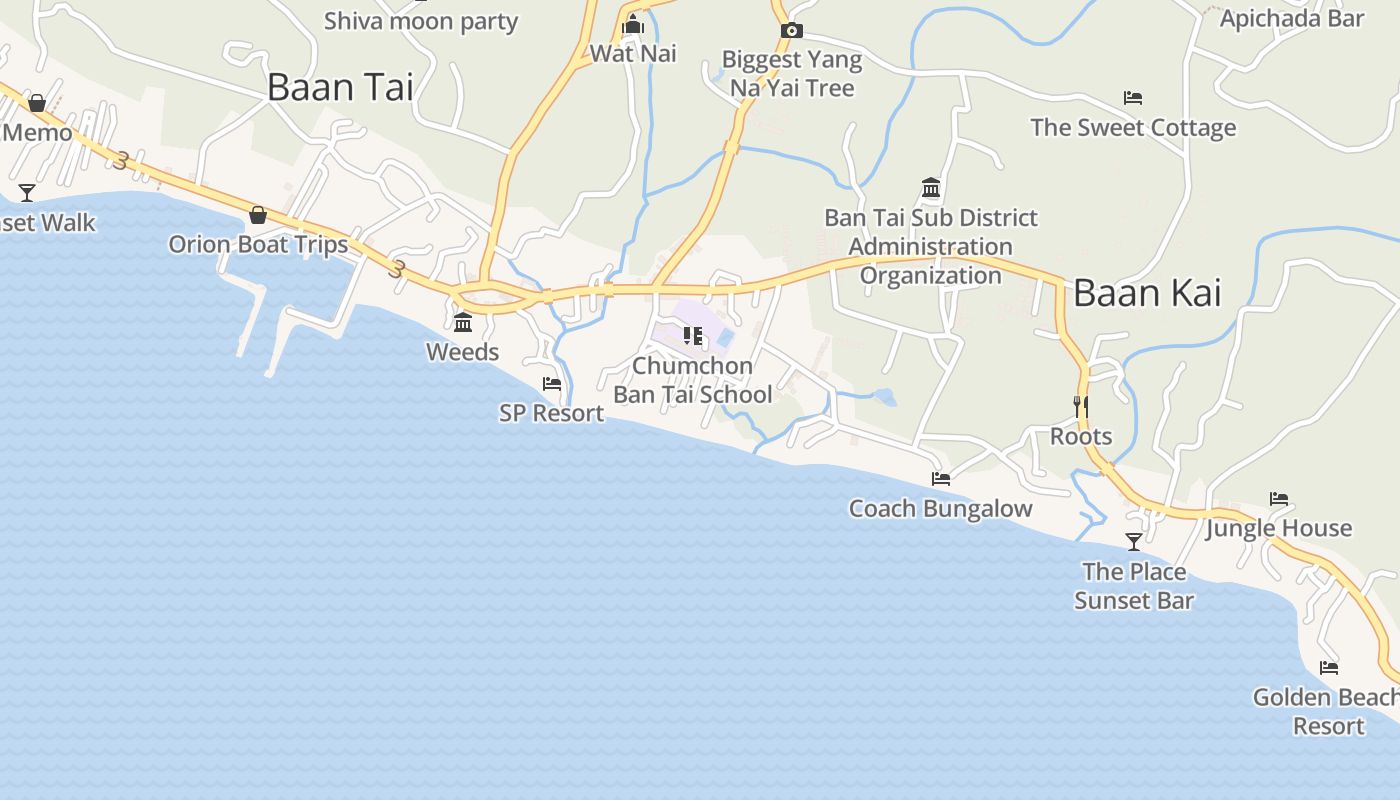Click the route 3 road marker near Weeds
Screen dimensions: 1400x800
tap(397, 269)
